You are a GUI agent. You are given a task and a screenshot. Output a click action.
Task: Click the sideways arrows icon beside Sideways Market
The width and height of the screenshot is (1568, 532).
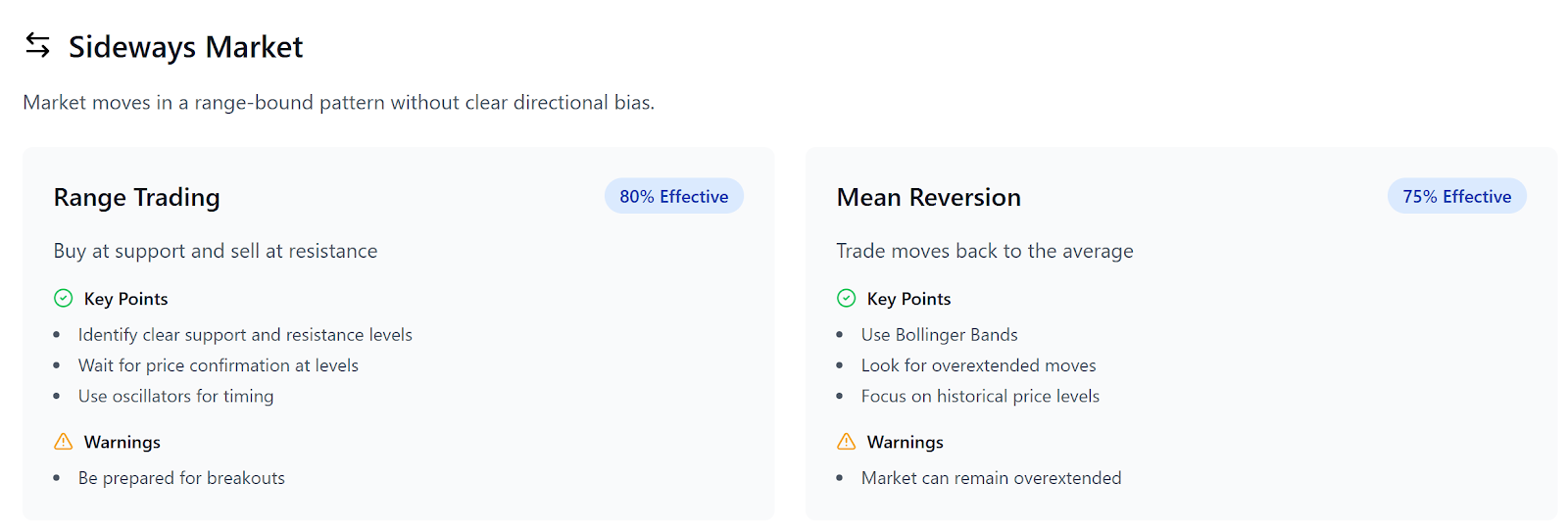[37, 45]
